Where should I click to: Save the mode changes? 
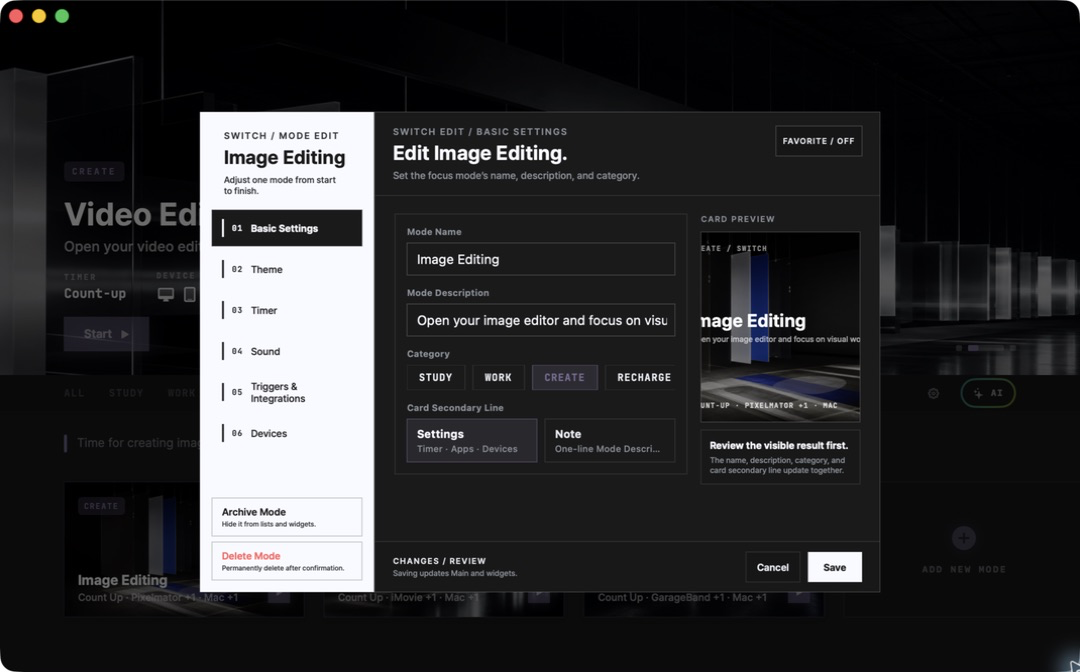[835, 567]
